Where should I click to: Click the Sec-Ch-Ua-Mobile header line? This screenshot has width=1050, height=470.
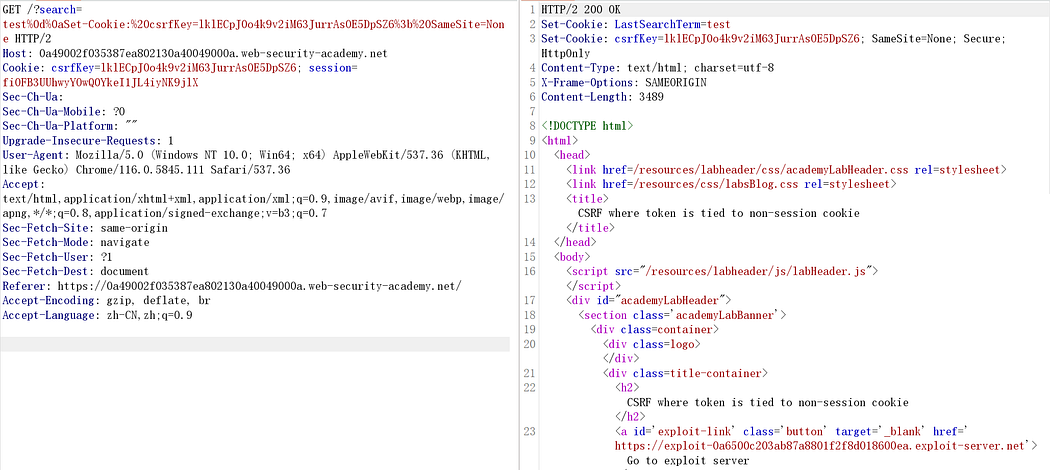(x=64, y=112)
